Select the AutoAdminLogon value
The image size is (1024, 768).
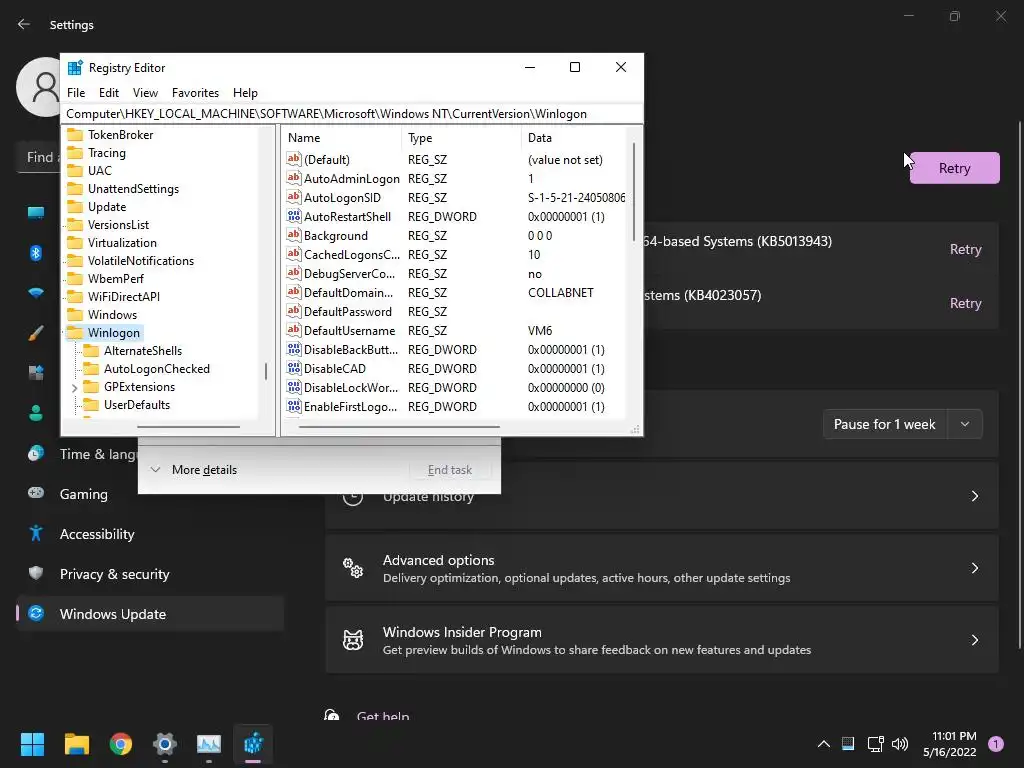351,178
